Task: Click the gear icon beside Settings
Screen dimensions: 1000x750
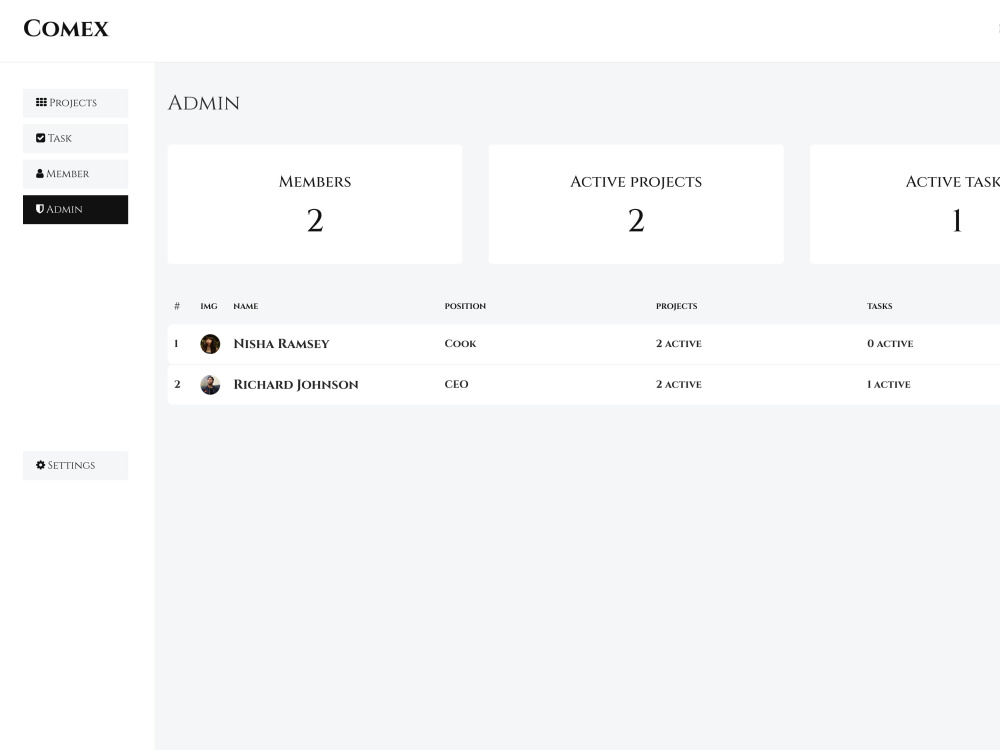Action: coord(41,465)
